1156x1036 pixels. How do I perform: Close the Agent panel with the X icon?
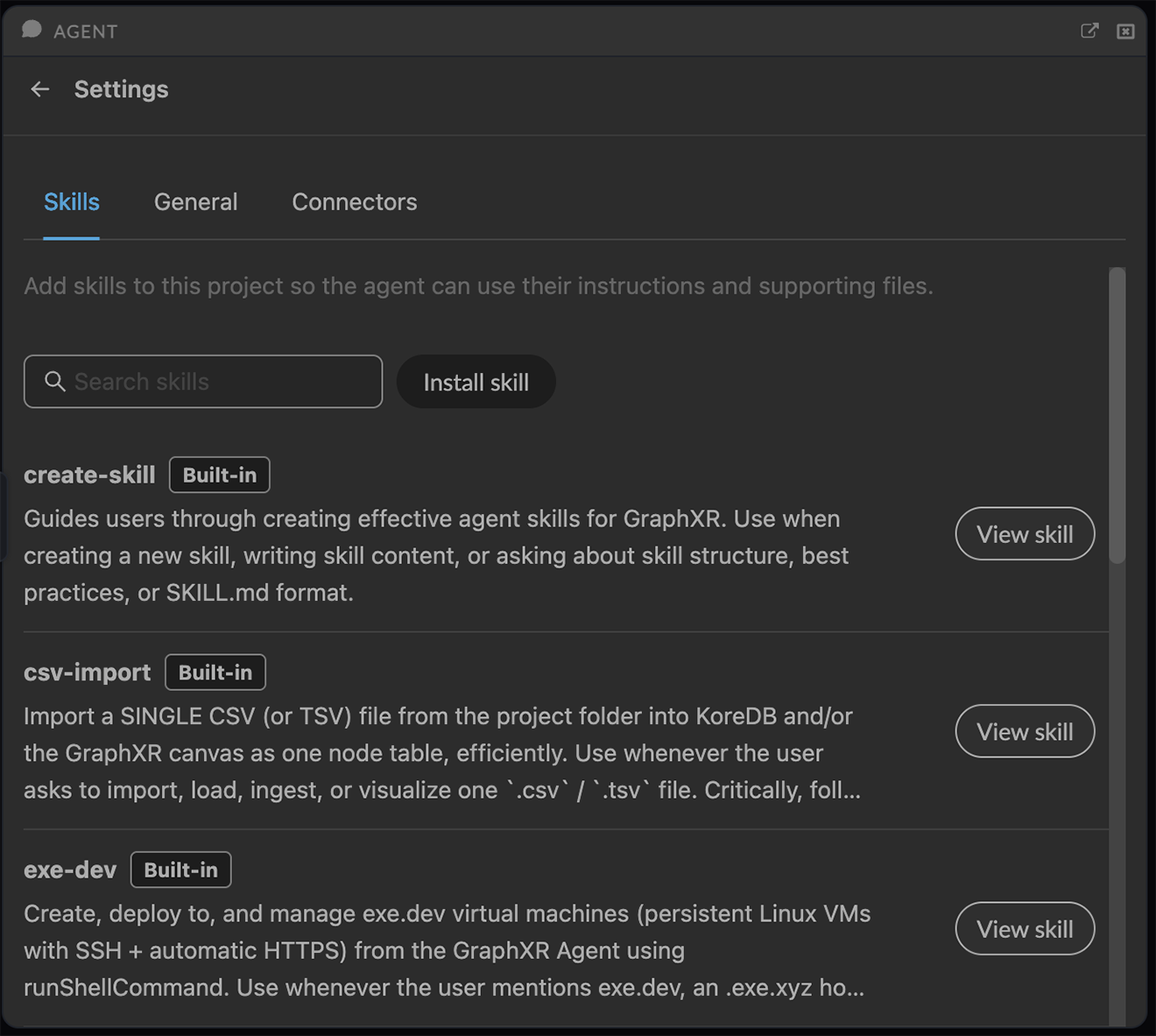click(x=1125, y=32)
